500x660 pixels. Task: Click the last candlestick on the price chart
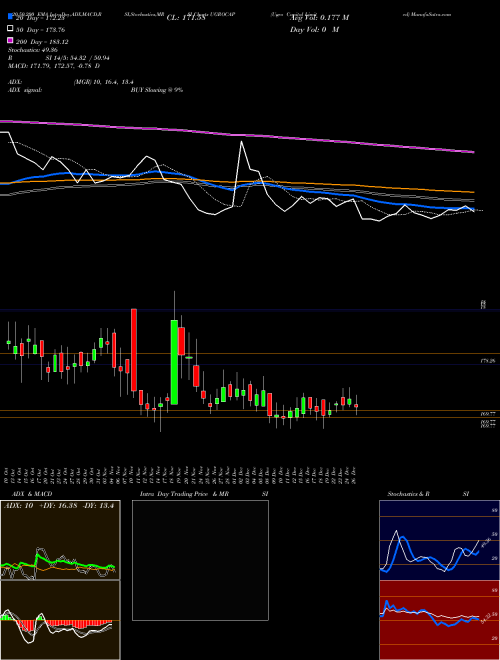point(356,406)
